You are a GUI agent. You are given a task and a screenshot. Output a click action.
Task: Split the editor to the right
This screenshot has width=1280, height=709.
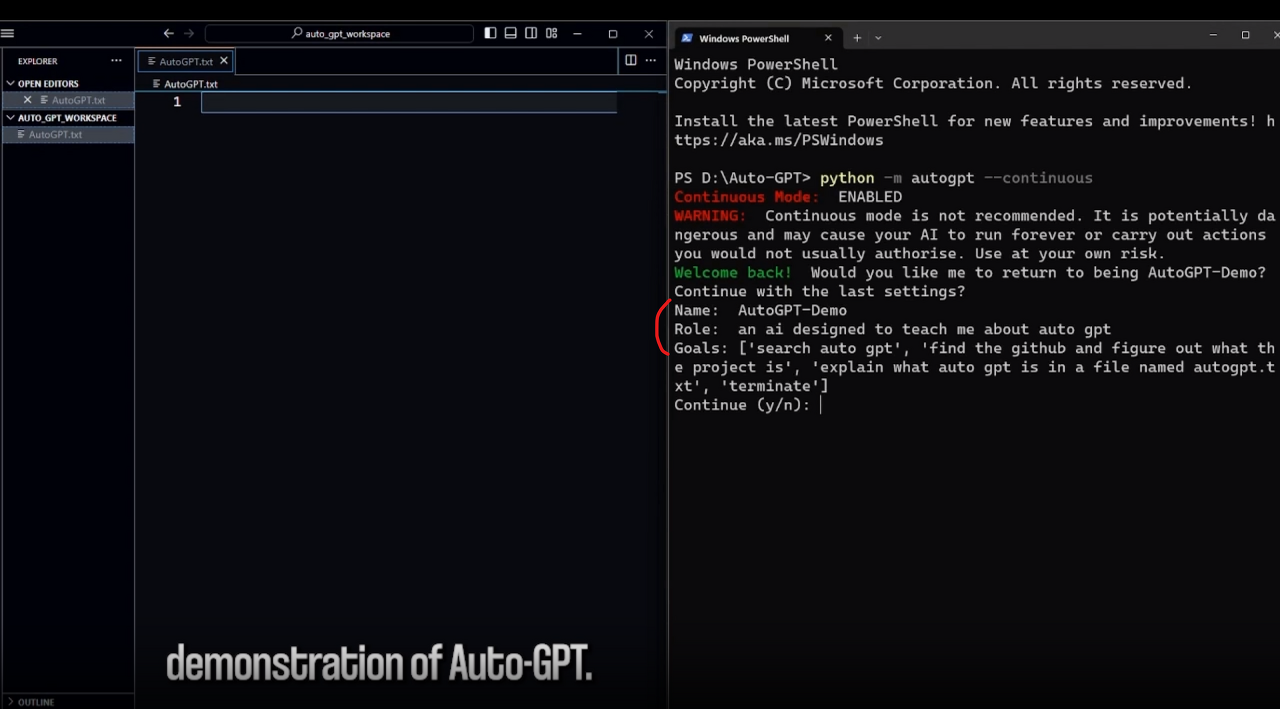click(631, 60)
